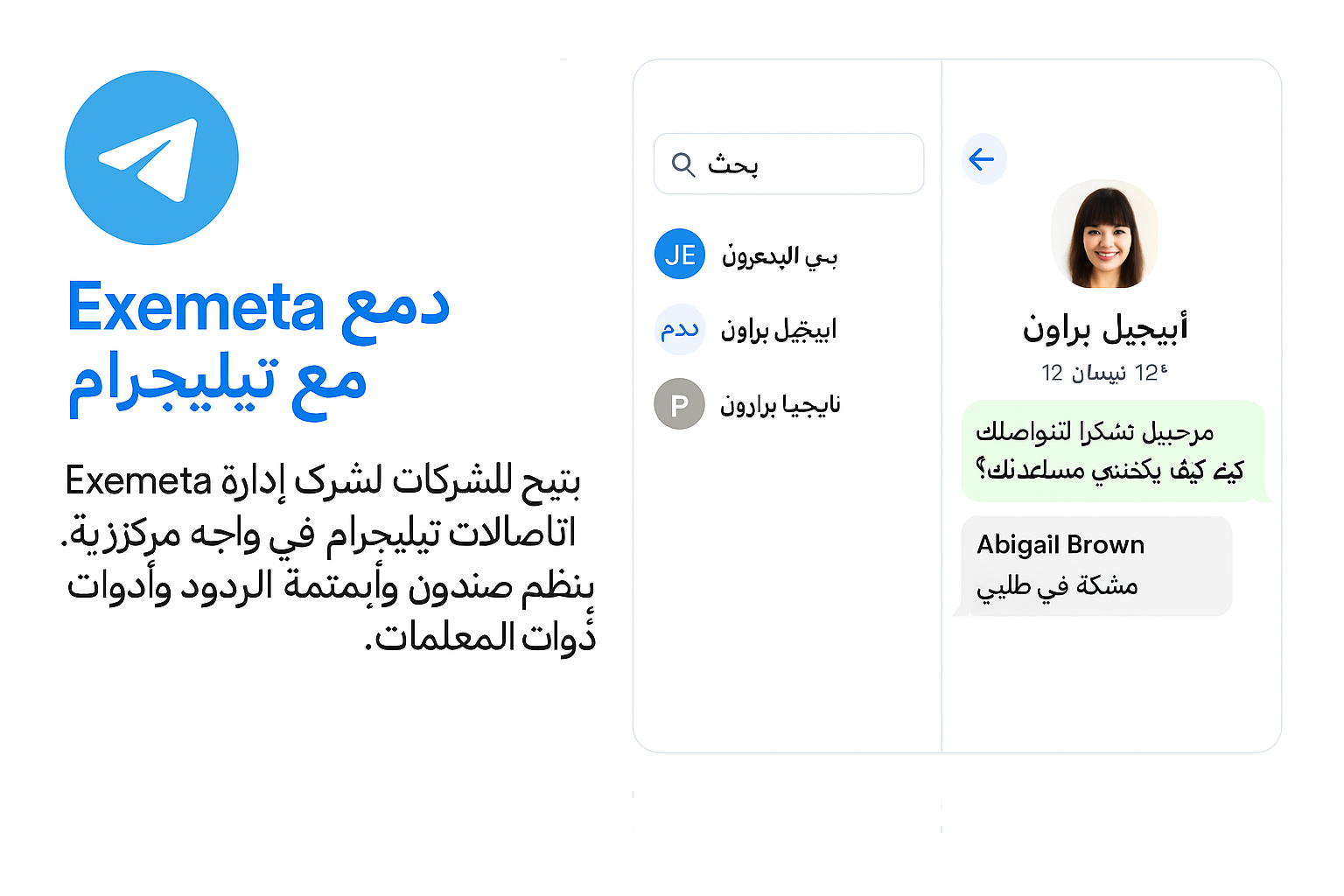Open the "ابيجيل براون" contact name in the list
Screen dimensions: 1344x896
(x=778, y=330)
